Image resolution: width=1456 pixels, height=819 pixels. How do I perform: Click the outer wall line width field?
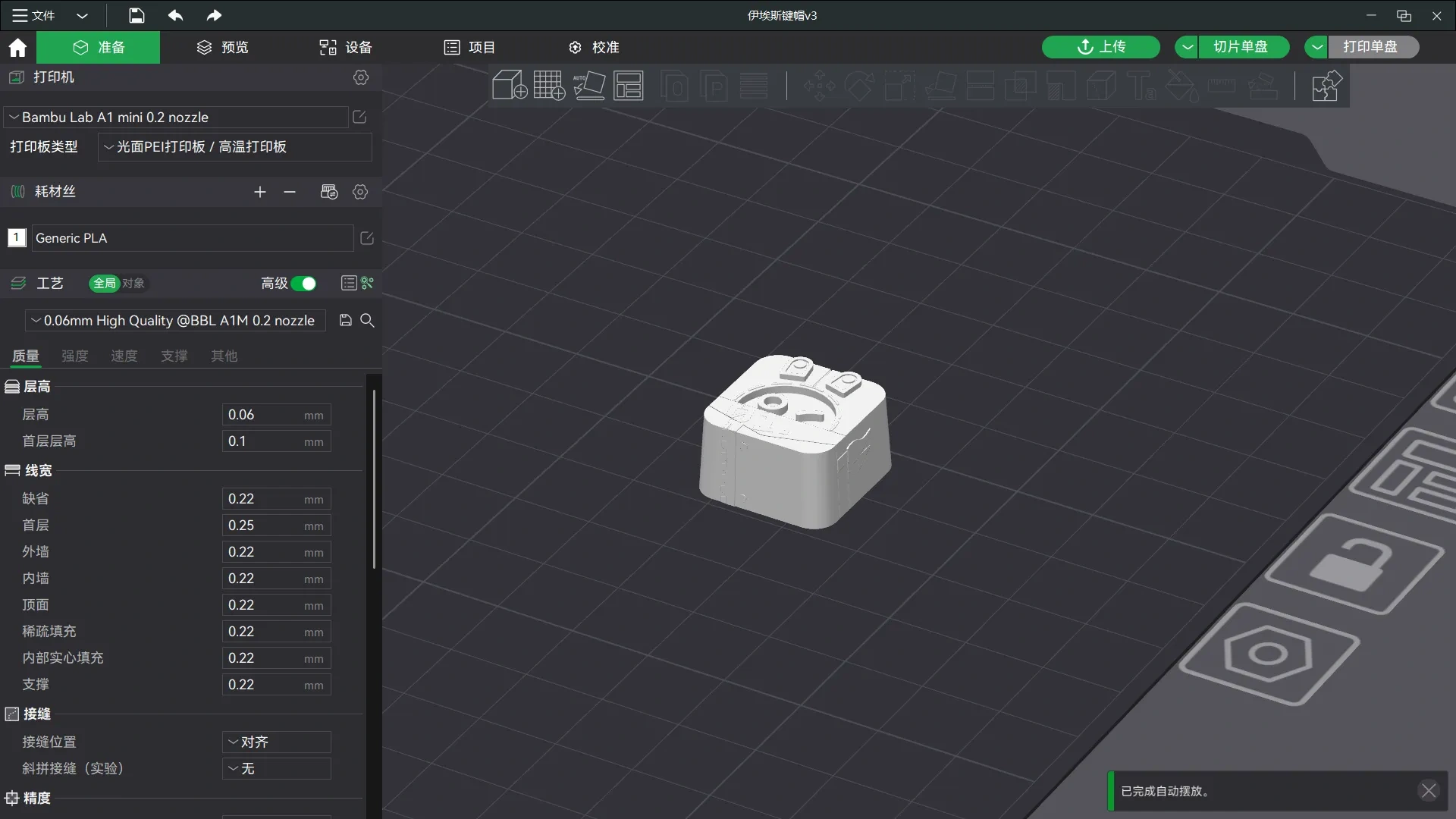(277, 552)
